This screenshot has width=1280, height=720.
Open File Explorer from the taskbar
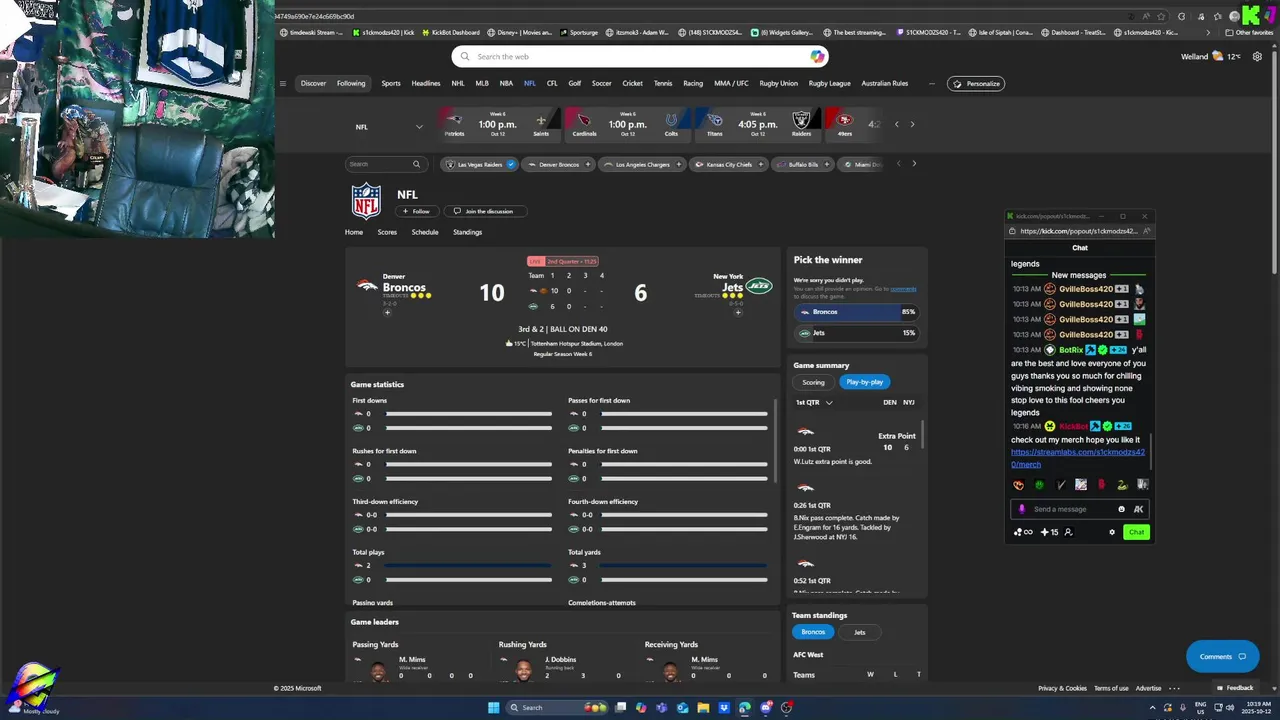[x=703, y=708]
